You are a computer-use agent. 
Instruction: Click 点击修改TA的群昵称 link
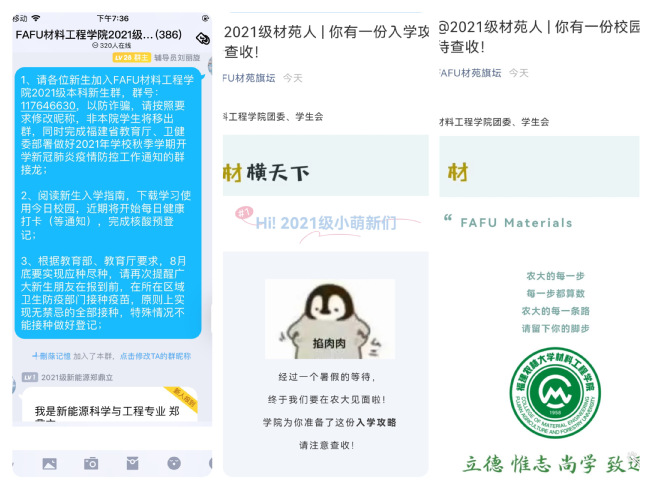155,355
